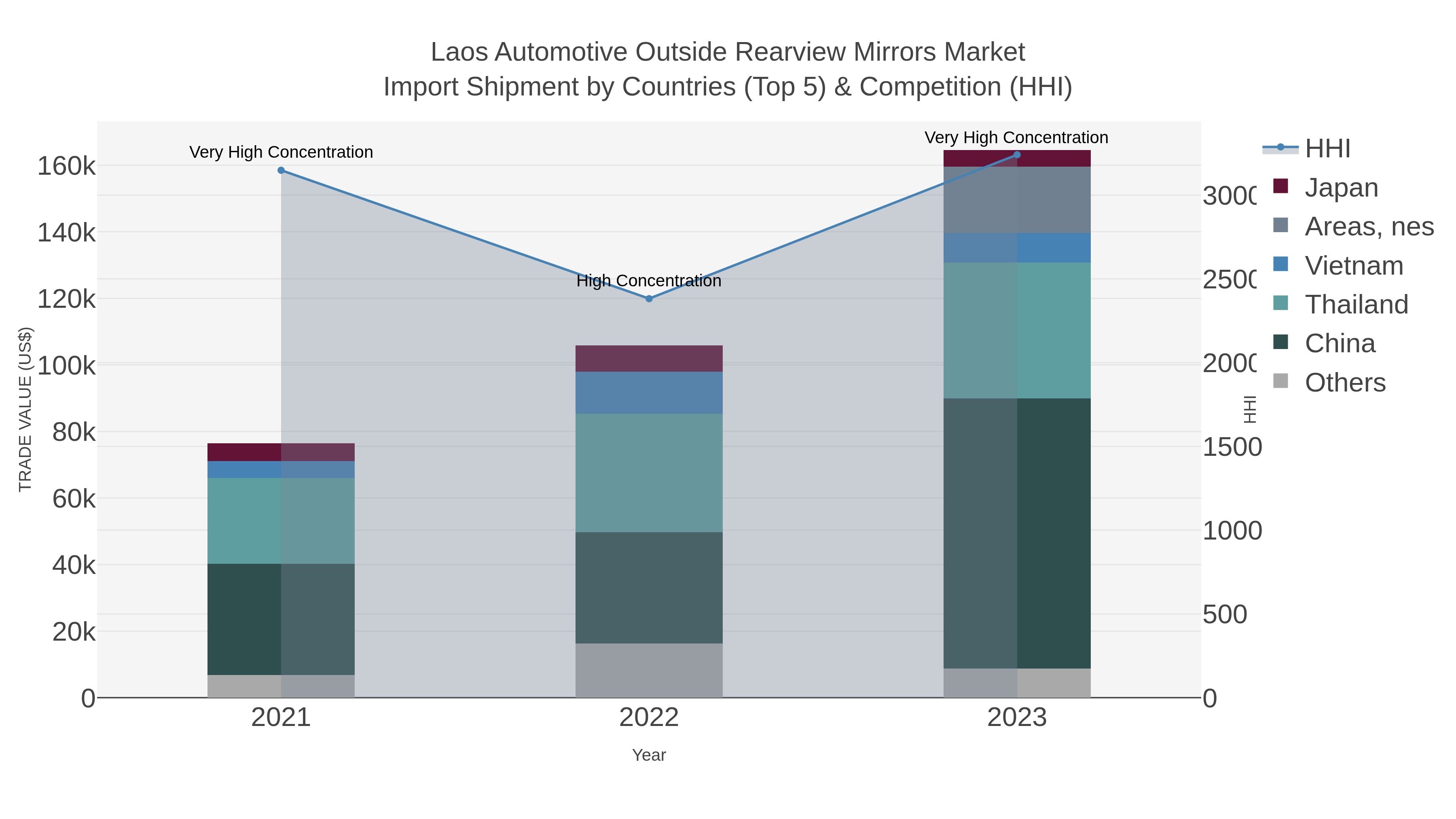Screen dimensions: 1456x819
Task: Click the 40k y-axis tick label
Action: (x=74, y=565)
